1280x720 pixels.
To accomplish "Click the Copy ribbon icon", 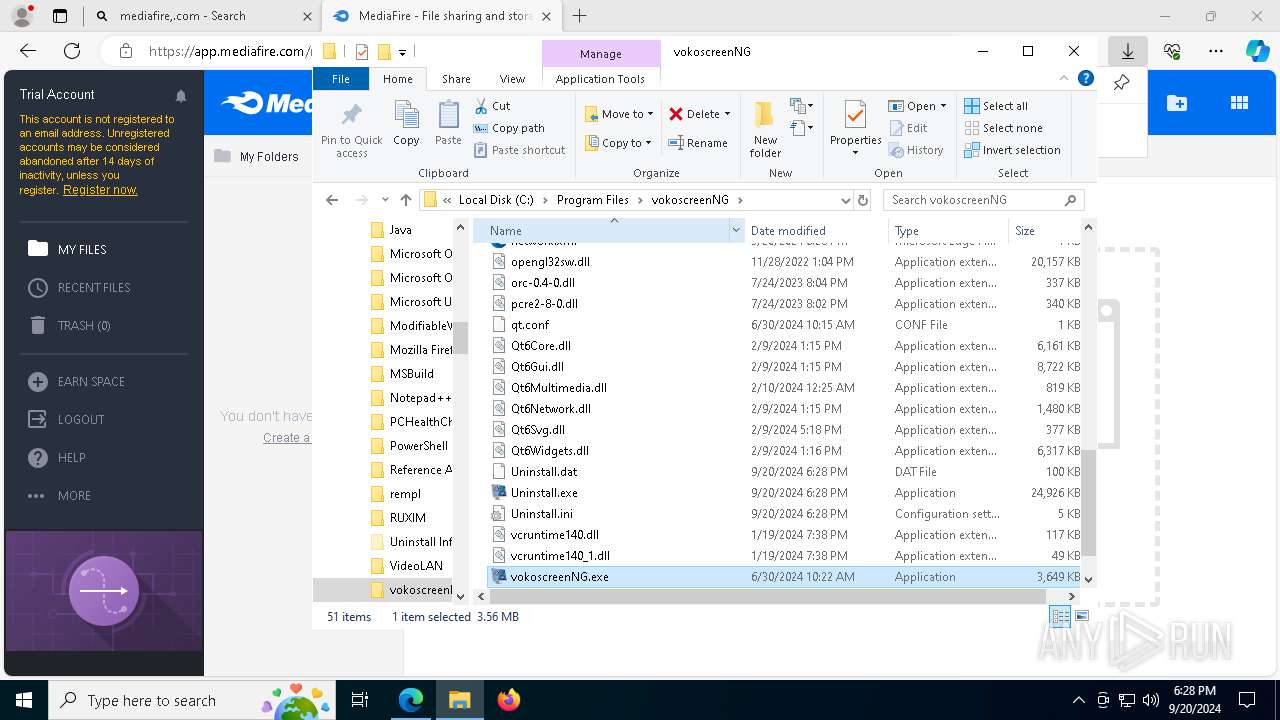I will (406, 114).
